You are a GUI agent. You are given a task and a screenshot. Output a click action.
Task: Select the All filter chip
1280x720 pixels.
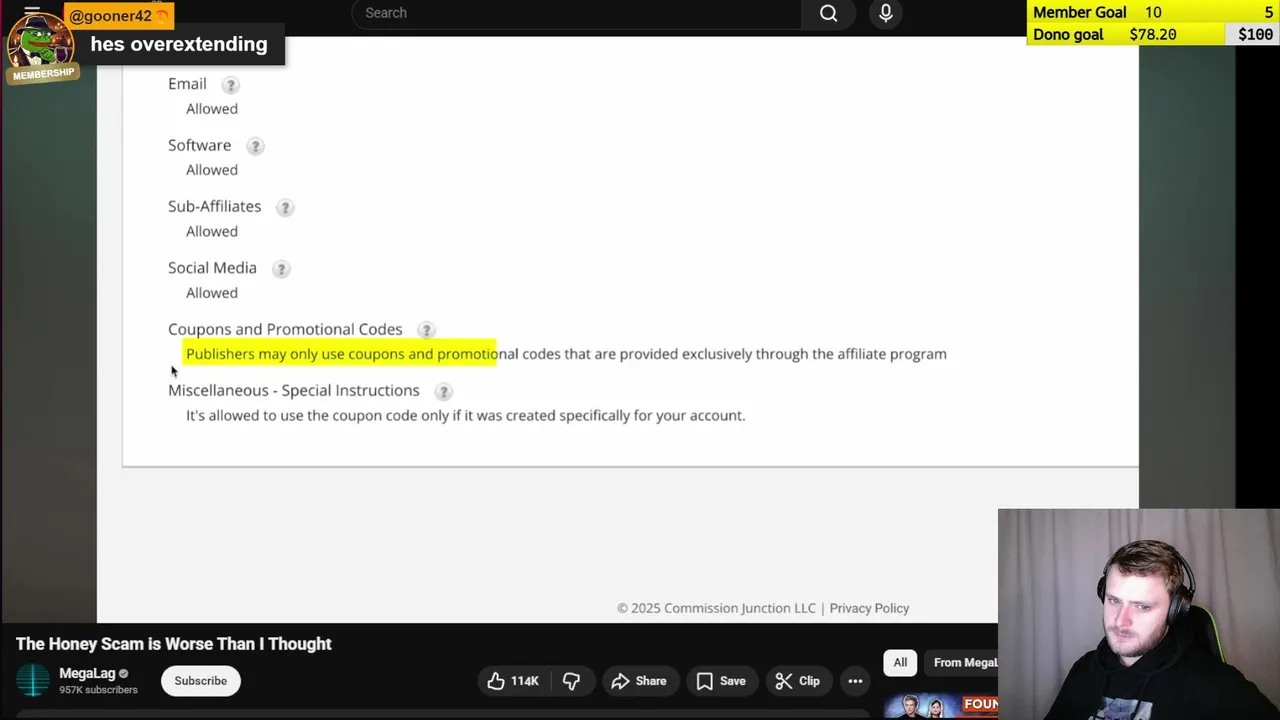[900, 662]
